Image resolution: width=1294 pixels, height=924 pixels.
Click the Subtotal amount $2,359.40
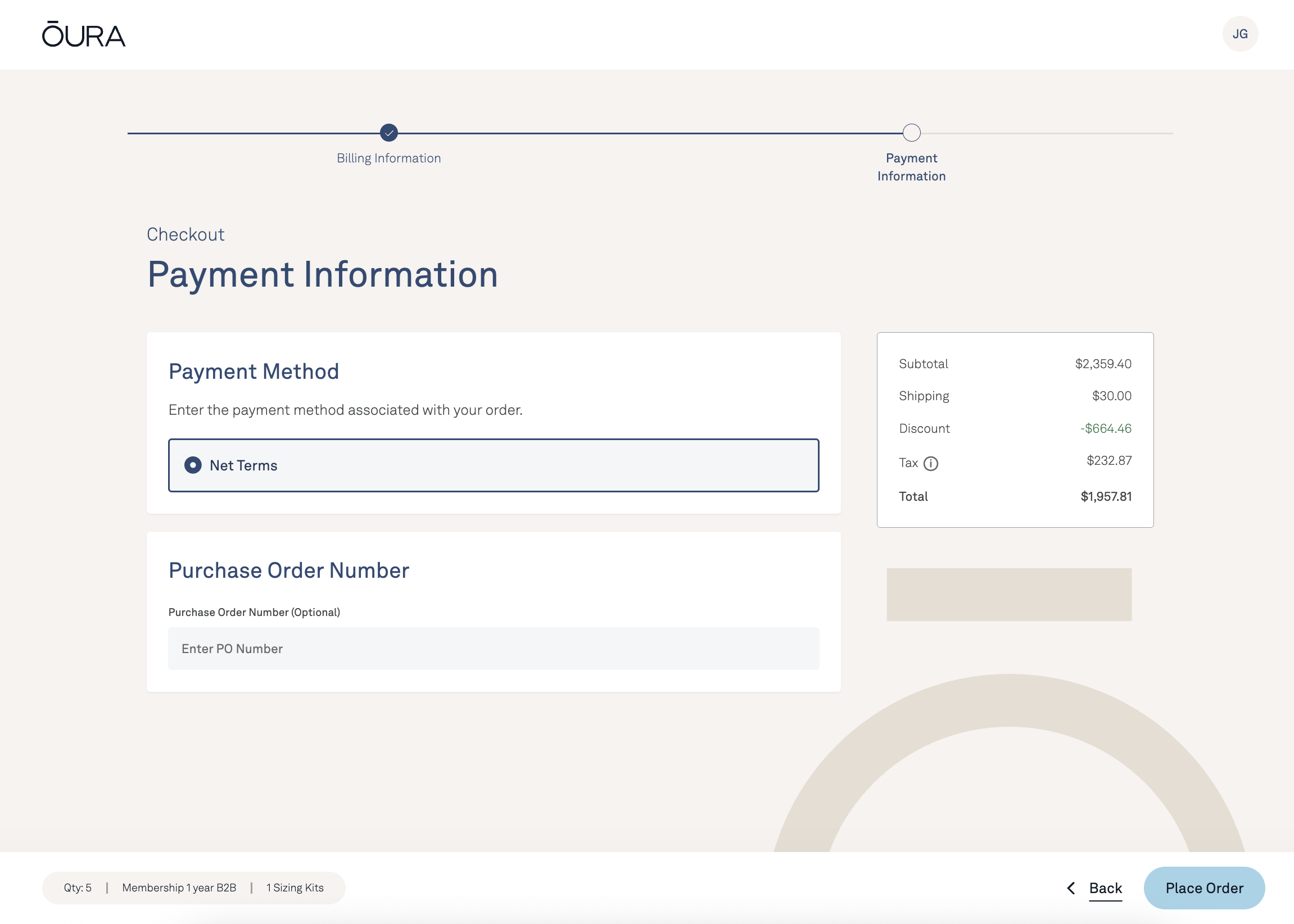click(x=1103, y=364)
